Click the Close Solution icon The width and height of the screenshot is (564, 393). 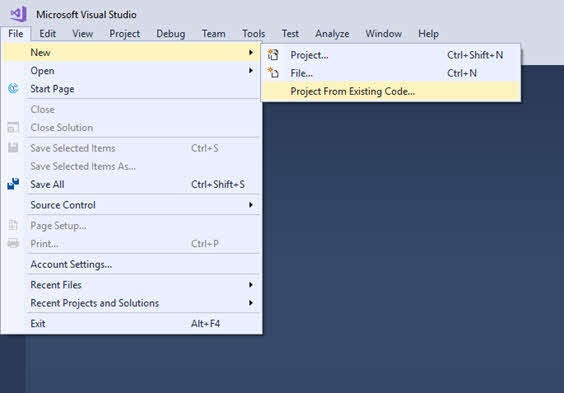pos(13,127)
